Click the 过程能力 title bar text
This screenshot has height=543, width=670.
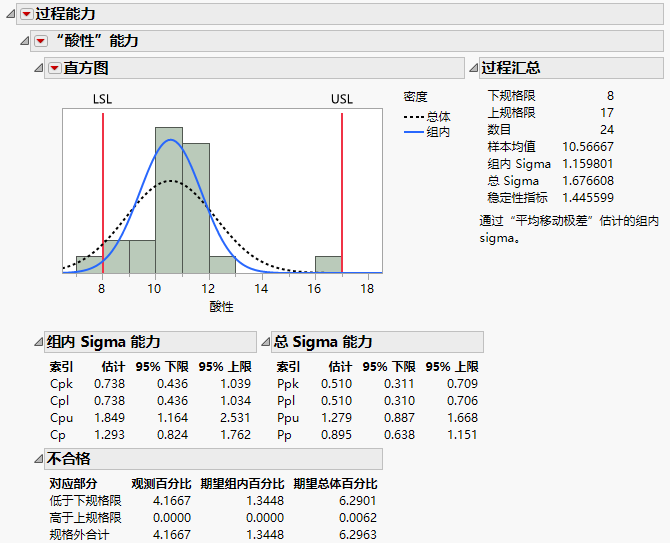(x=65, y=14)
